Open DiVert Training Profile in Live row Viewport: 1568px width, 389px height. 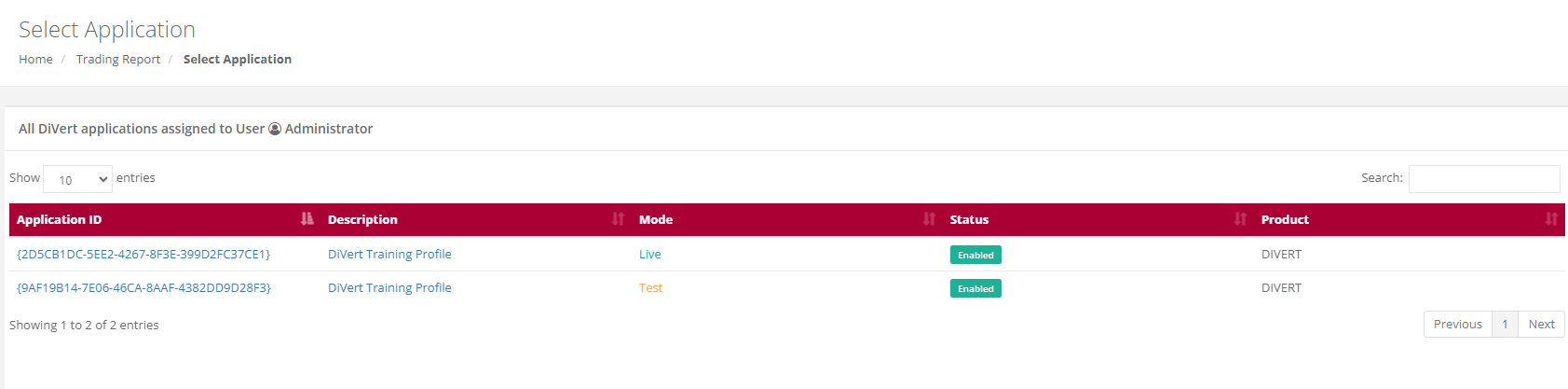pyautogui.click(x=389, y=254)
